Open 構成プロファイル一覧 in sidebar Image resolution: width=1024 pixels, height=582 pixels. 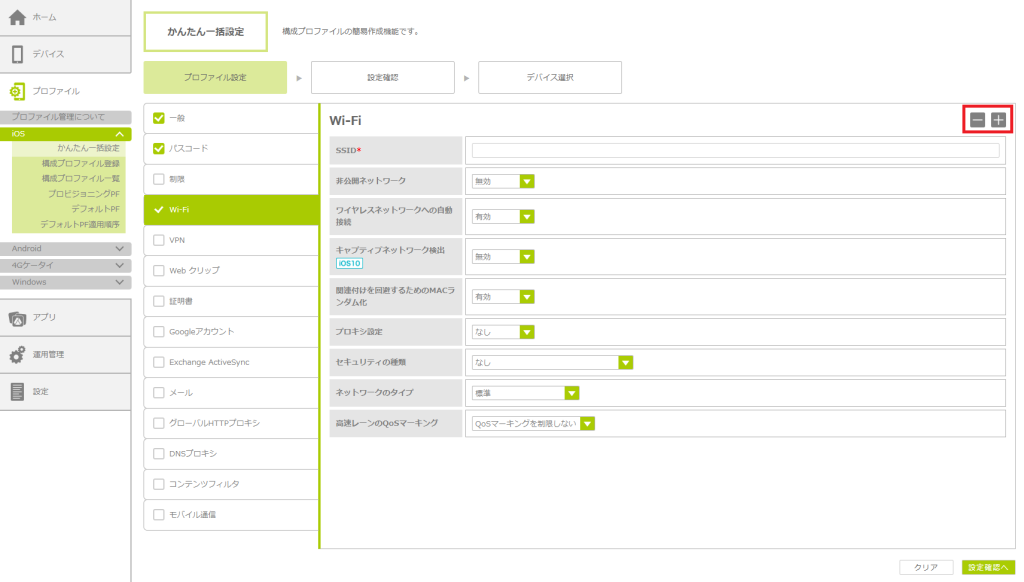click(80, 178)
